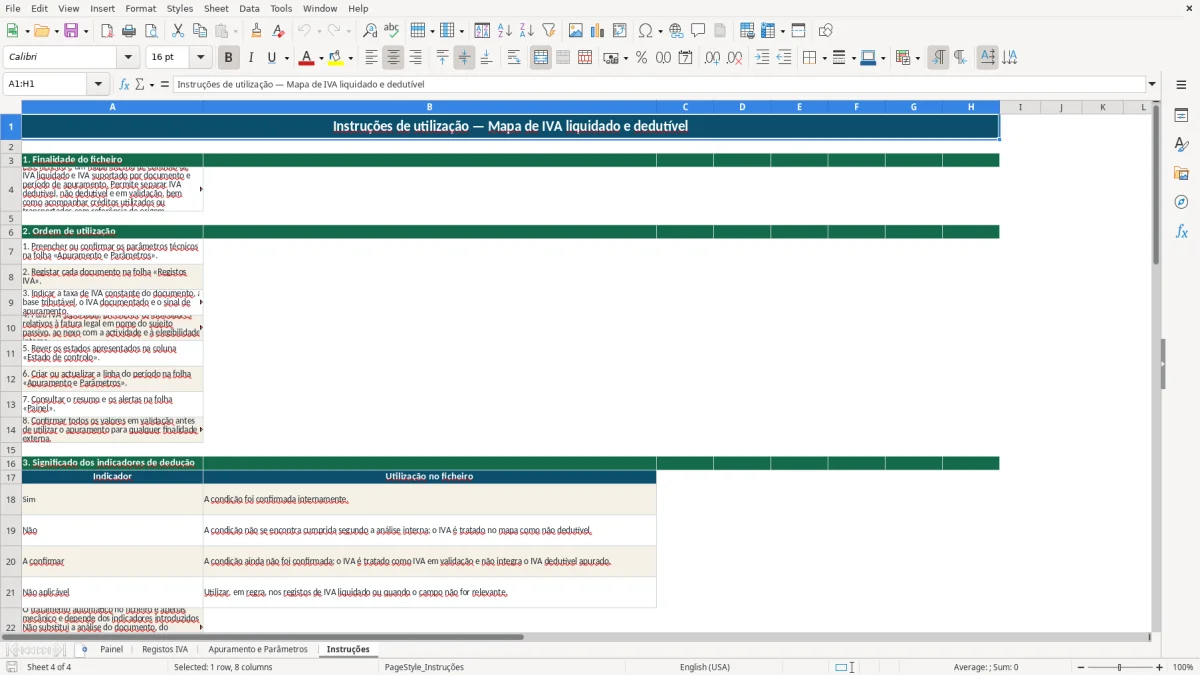1200x675 pixels.
Task: Toggle Merge and Center Cells
Action: point(541,58)
